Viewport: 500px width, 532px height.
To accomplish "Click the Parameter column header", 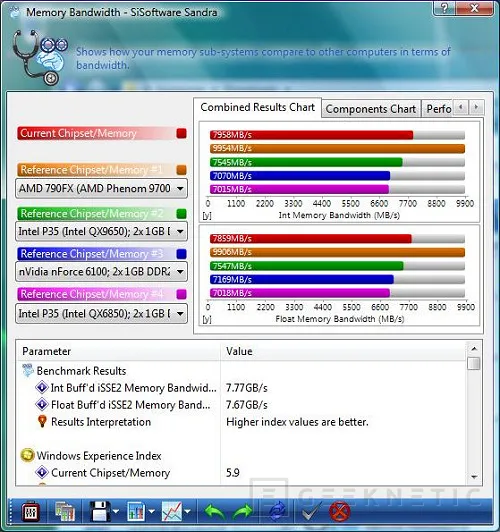I will (x=119, y=351).
